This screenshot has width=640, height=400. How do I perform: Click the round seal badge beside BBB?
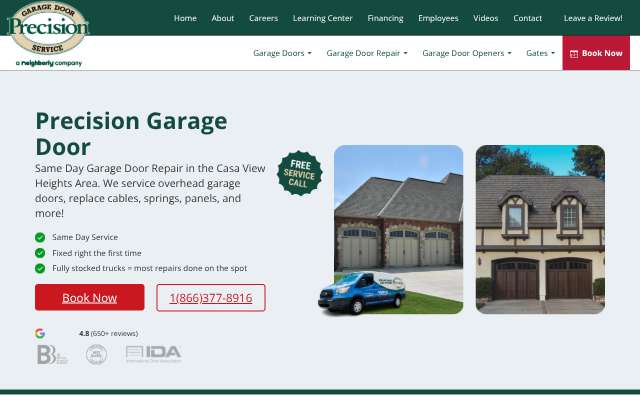click(97, 354)
